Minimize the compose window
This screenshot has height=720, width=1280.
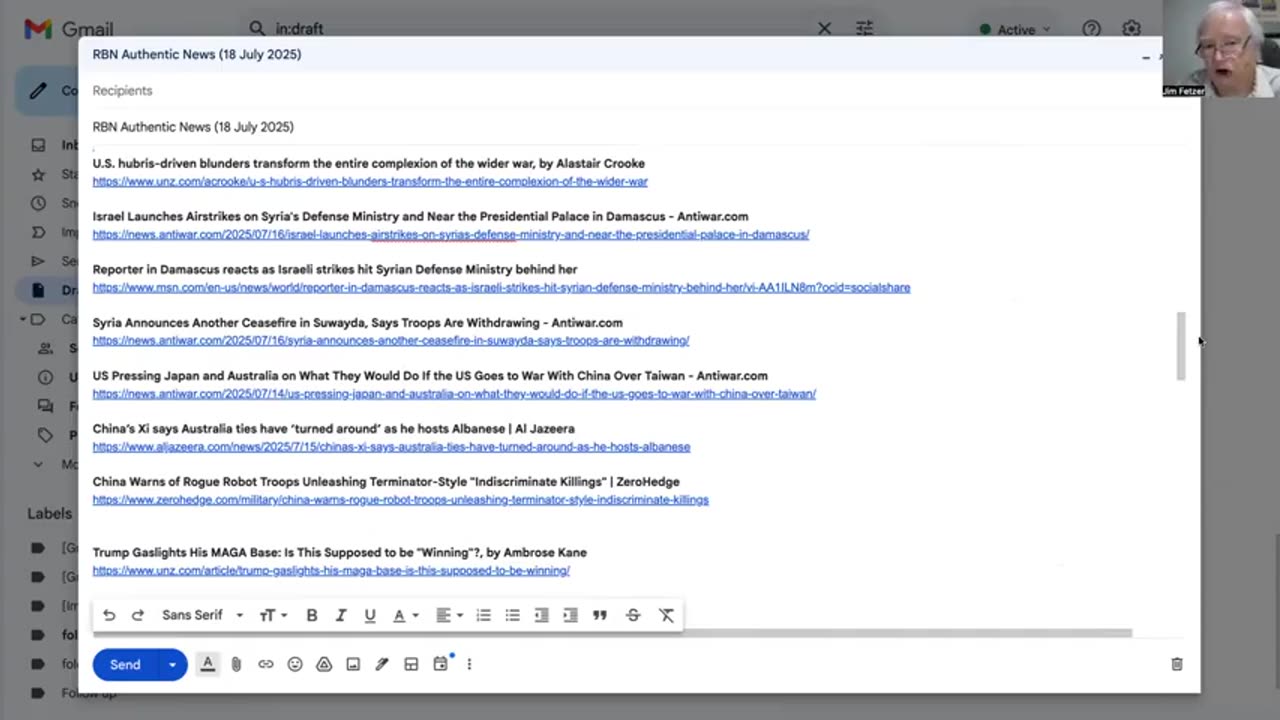pyautogui.click(x=1146, y=57)
